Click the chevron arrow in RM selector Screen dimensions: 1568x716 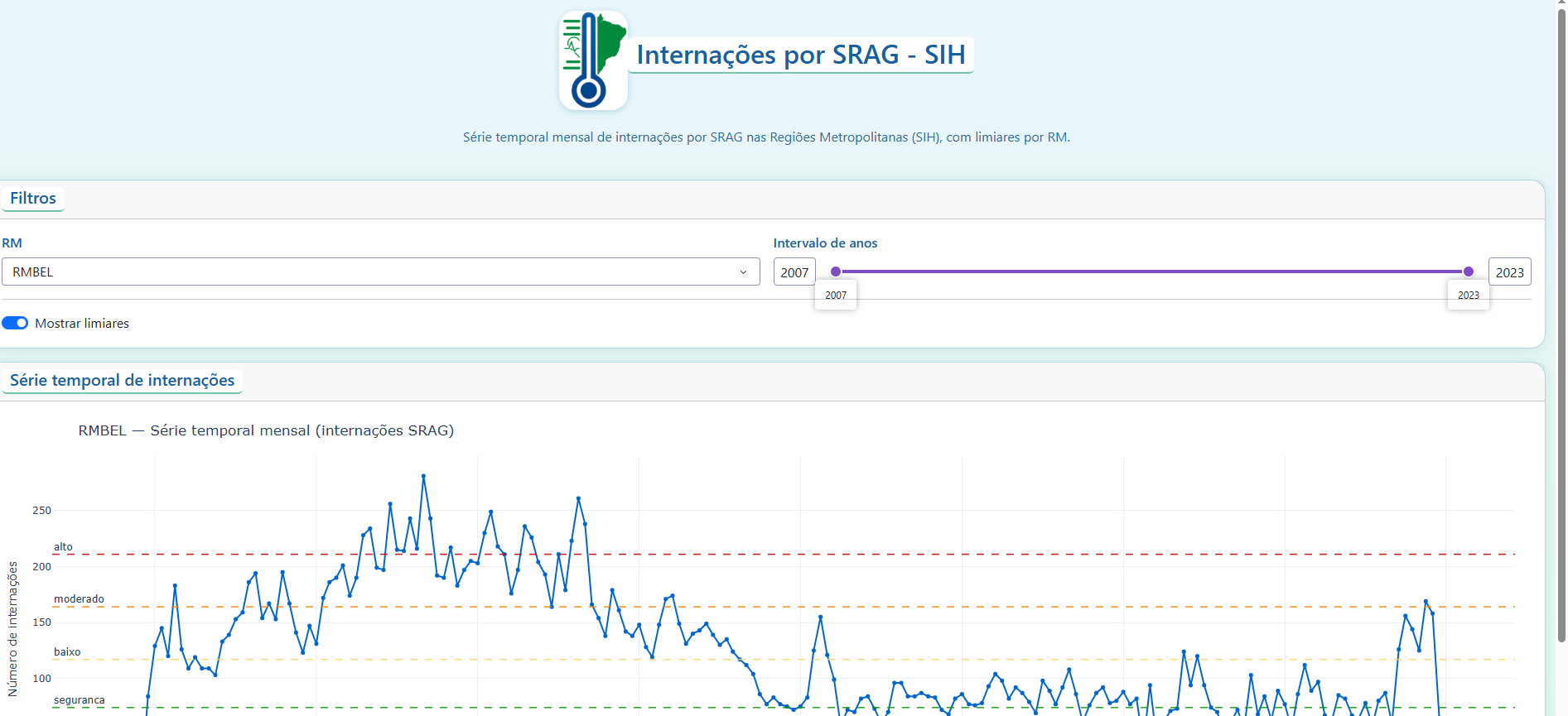(x=743, y=272)
